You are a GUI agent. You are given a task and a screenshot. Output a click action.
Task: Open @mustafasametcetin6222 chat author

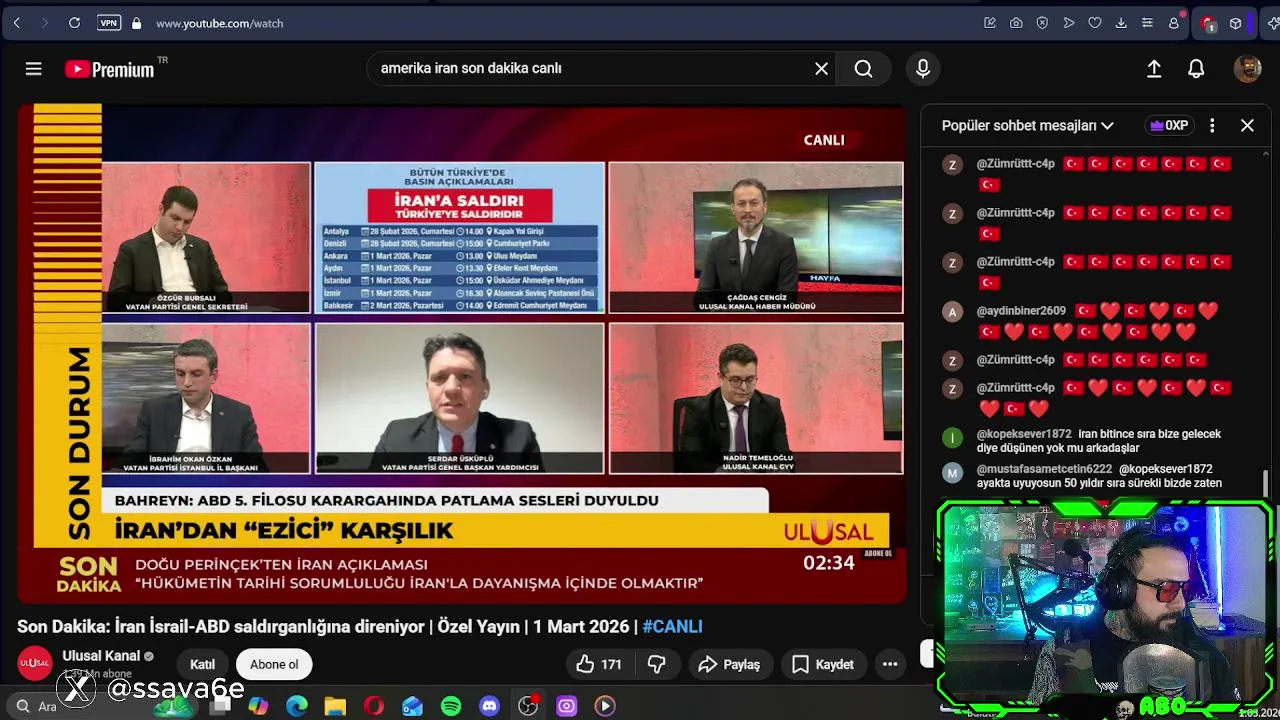[1044, 469]
